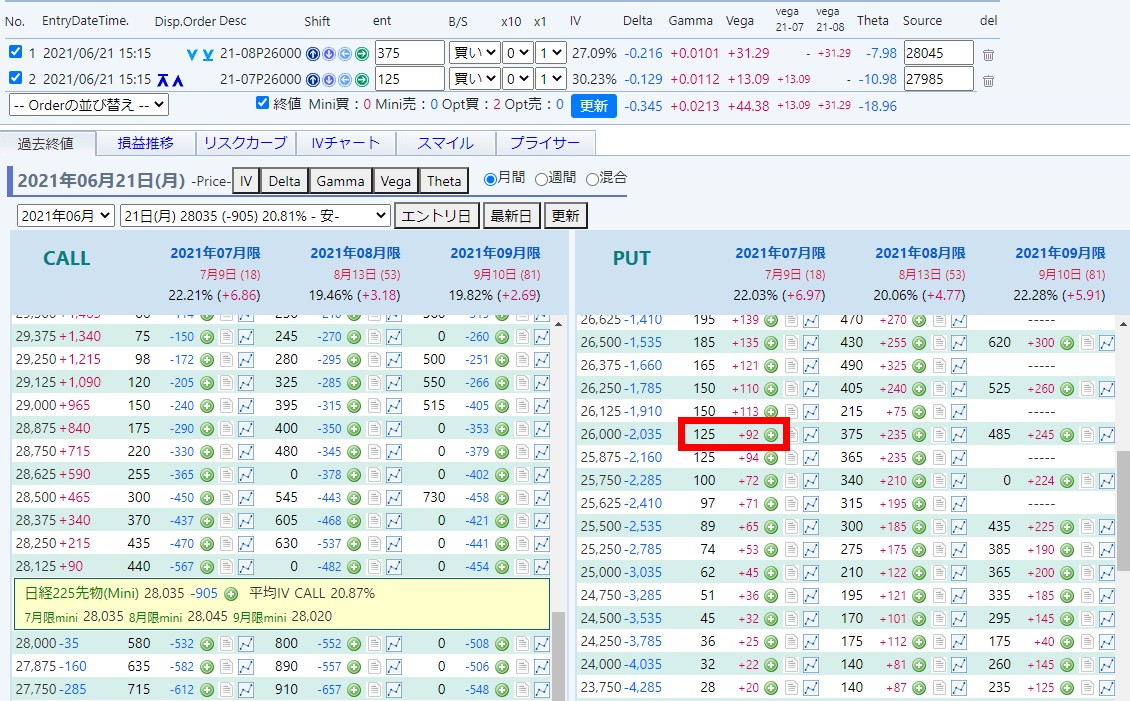
Task: Switch to the プライサー tab
Action: tap(546, 143)
